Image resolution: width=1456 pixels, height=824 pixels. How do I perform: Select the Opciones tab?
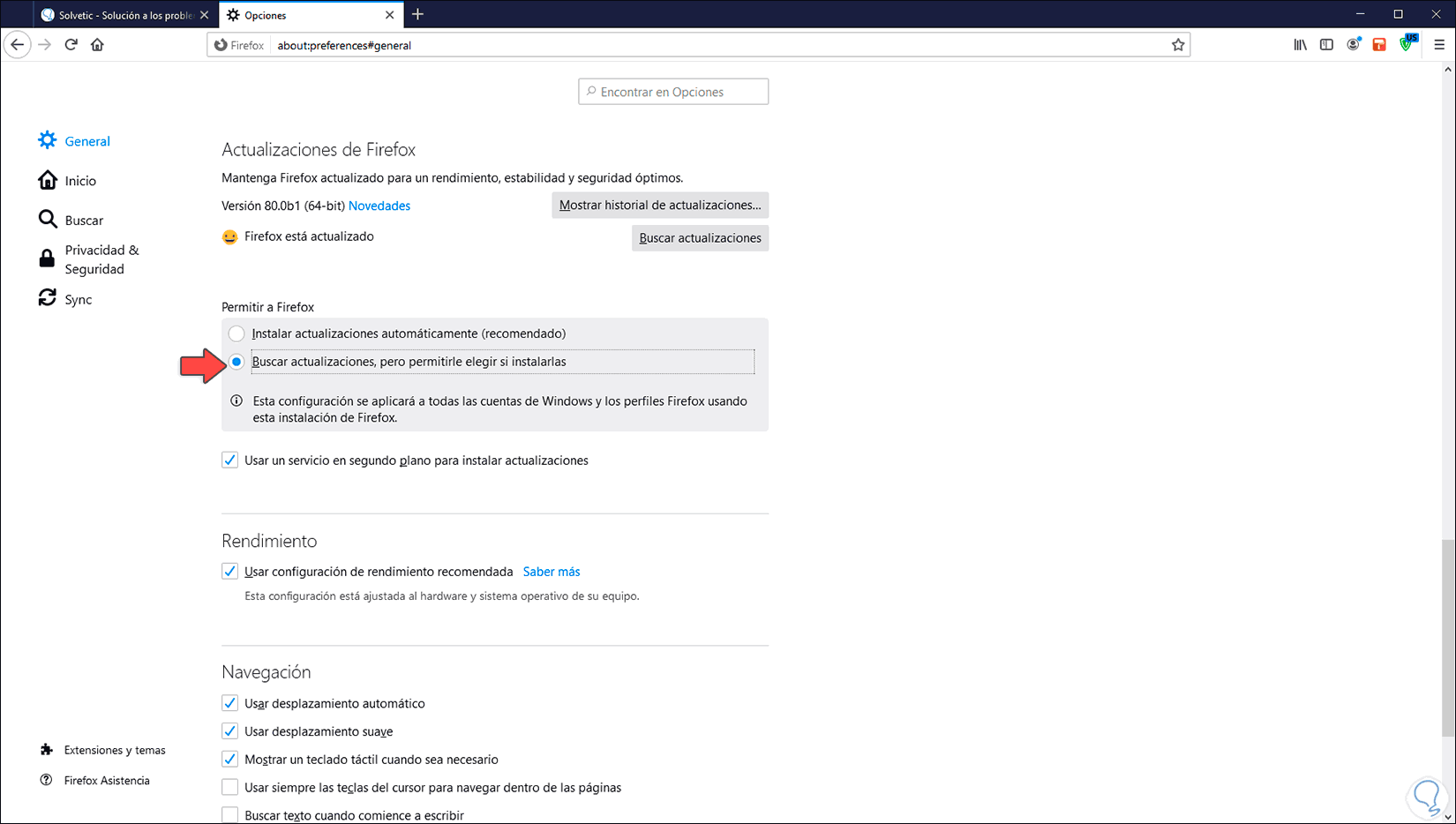pyautogui.click(x=311, y=15)
